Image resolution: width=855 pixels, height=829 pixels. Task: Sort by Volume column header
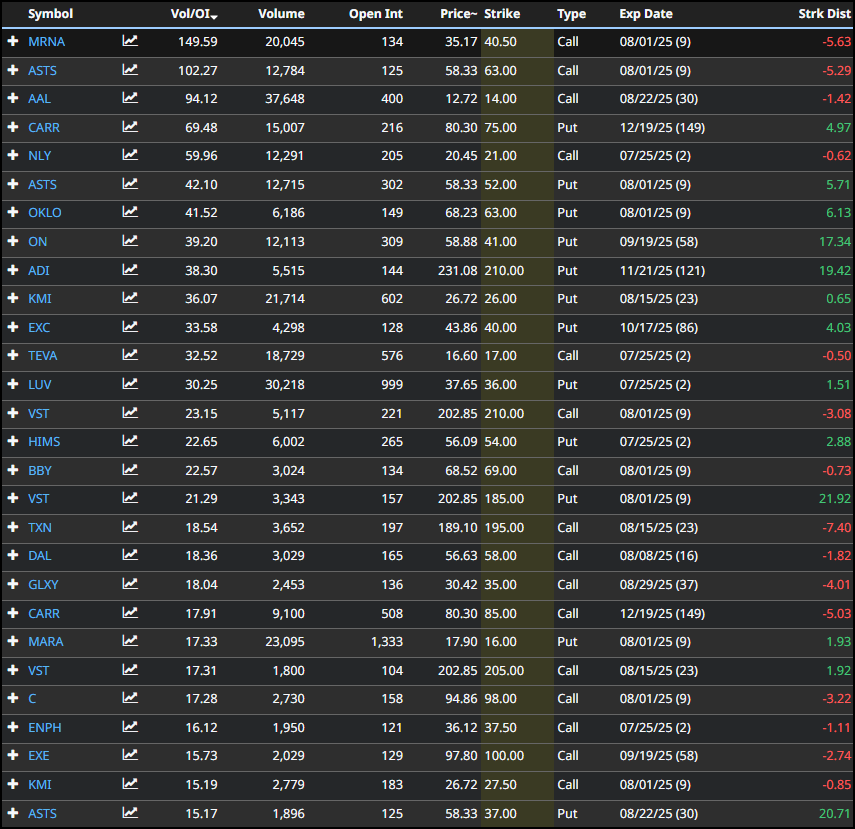[281, 14]
